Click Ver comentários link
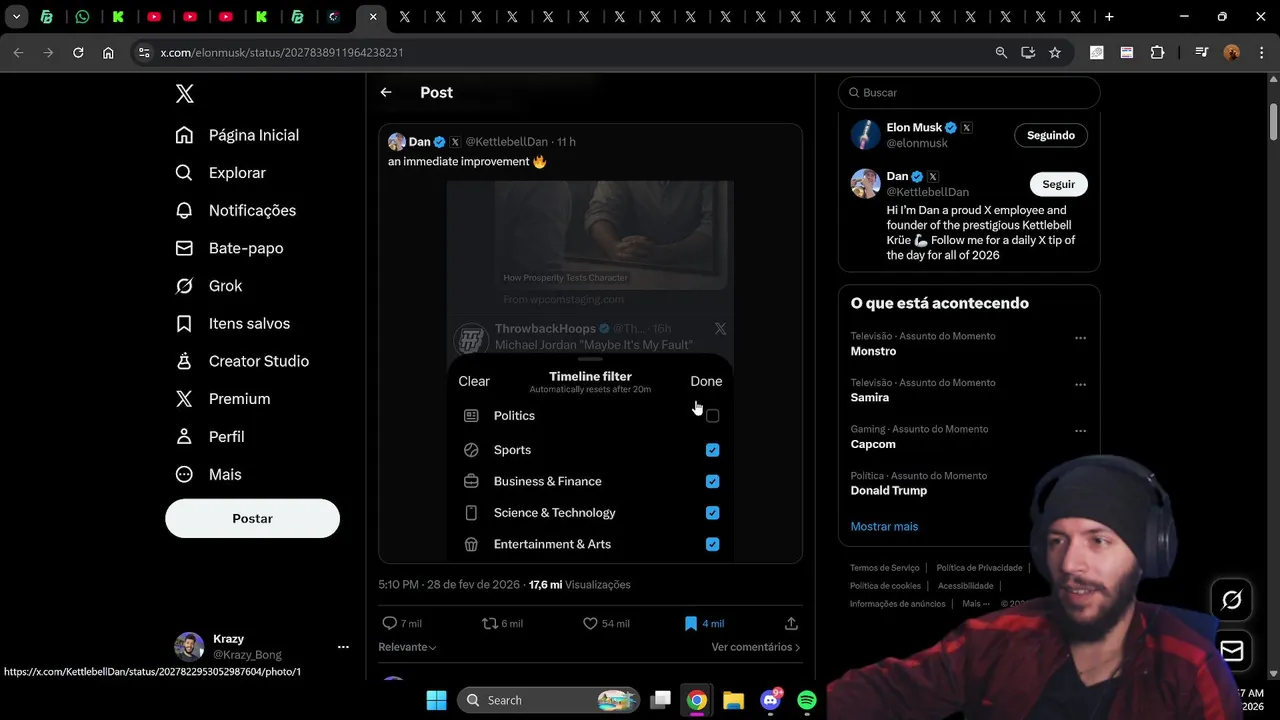 (756, 647)
